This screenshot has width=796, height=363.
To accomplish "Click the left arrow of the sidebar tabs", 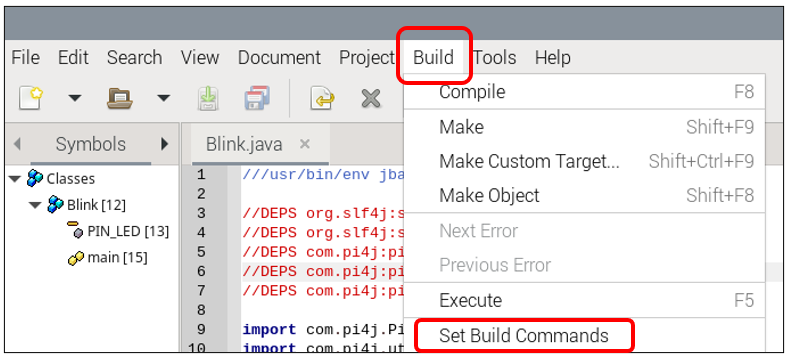I will pyautogui.click(x=17, y=144).
